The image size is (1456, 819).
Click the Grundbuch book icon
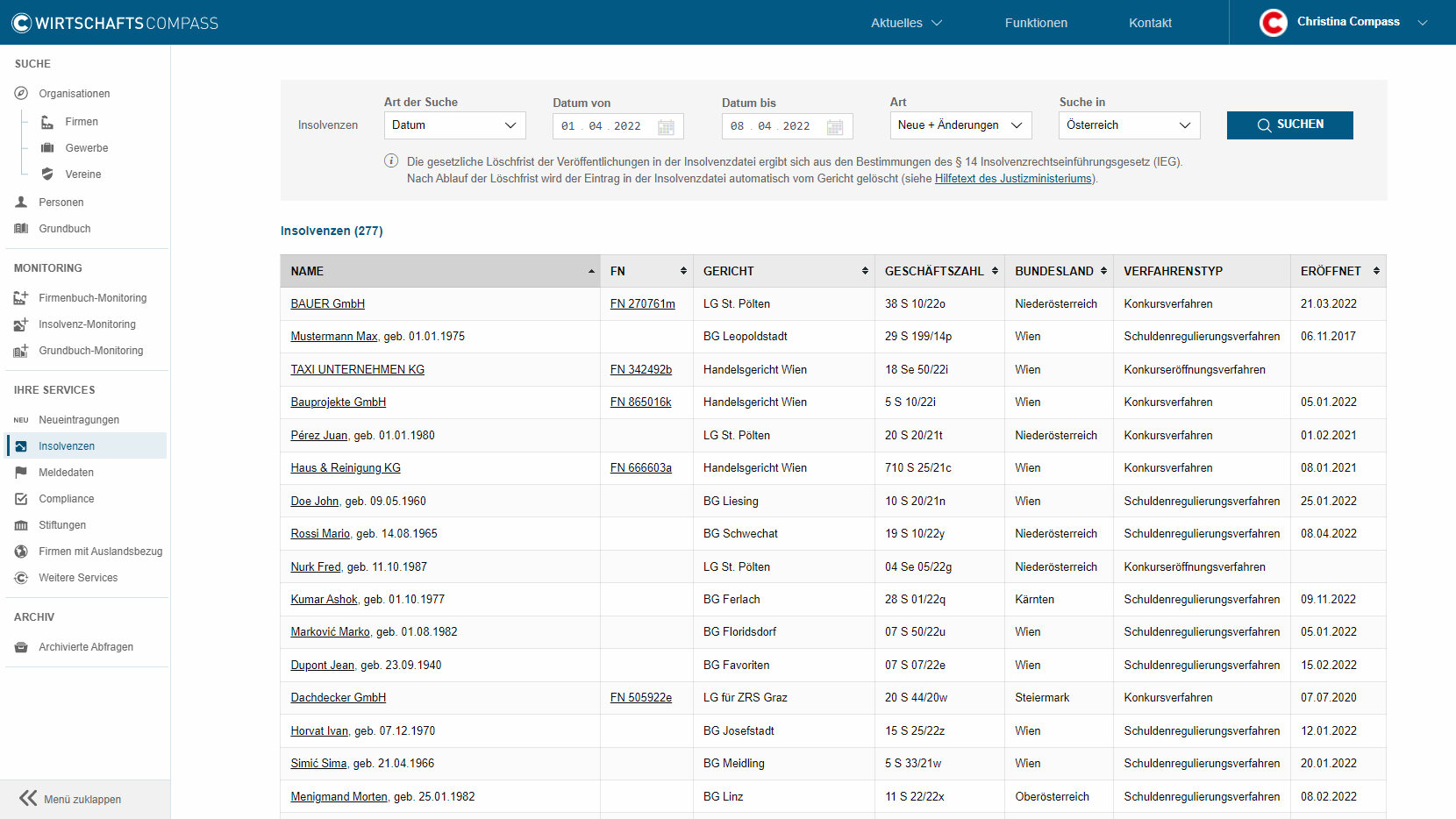click(21, 229)
